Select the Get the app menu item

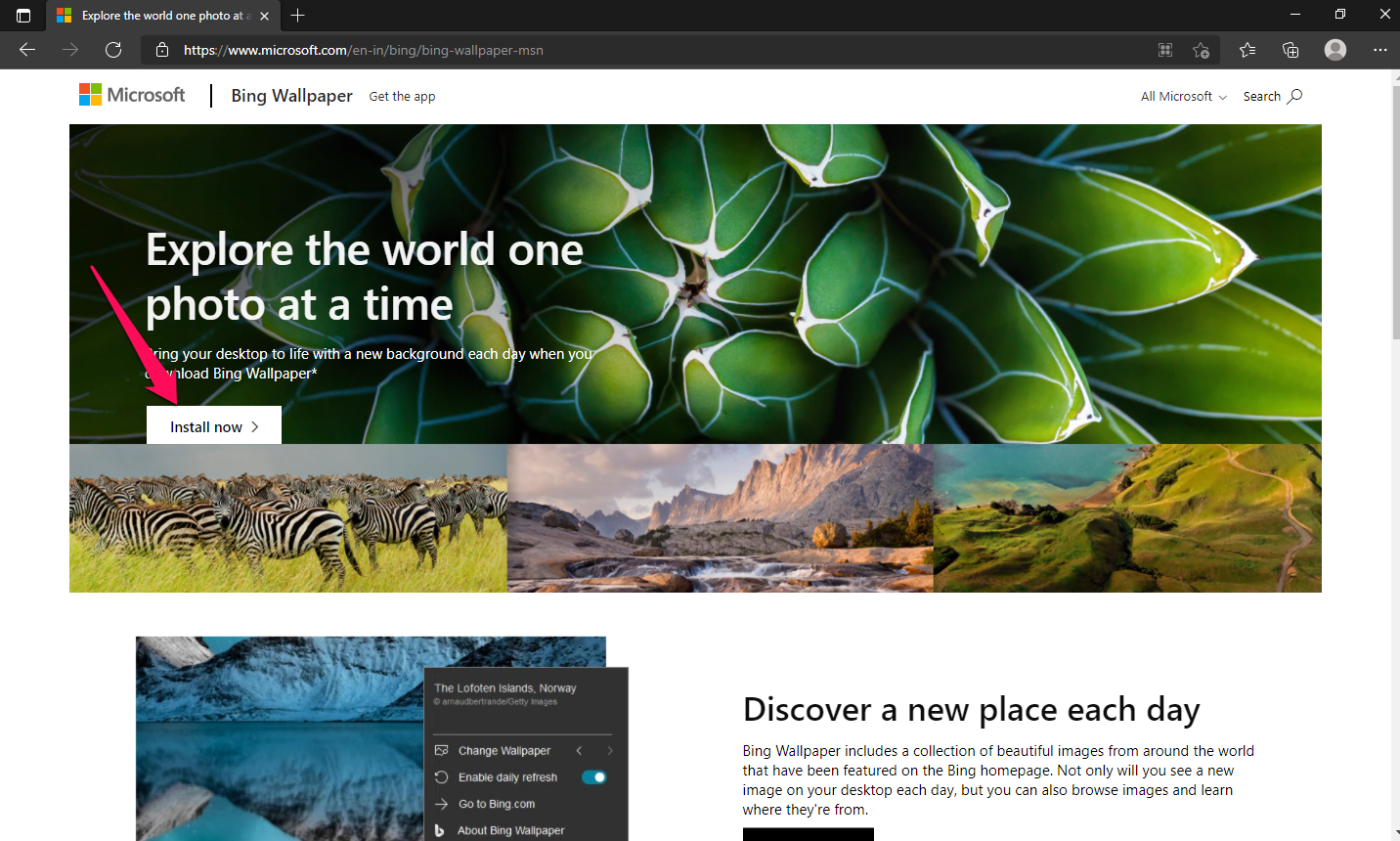click(402, 97)
